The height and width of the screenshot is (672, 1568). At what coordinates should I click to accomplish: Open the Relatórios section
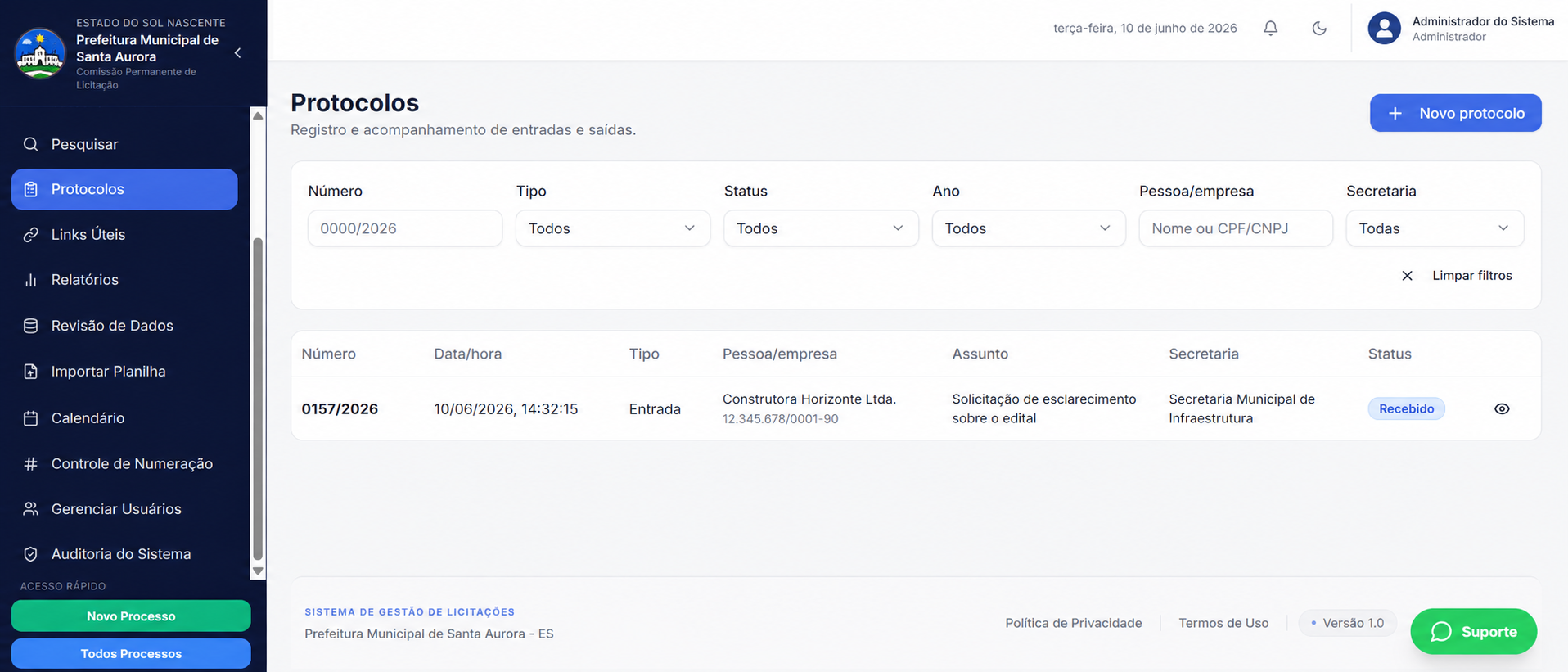tap(124, 280)
